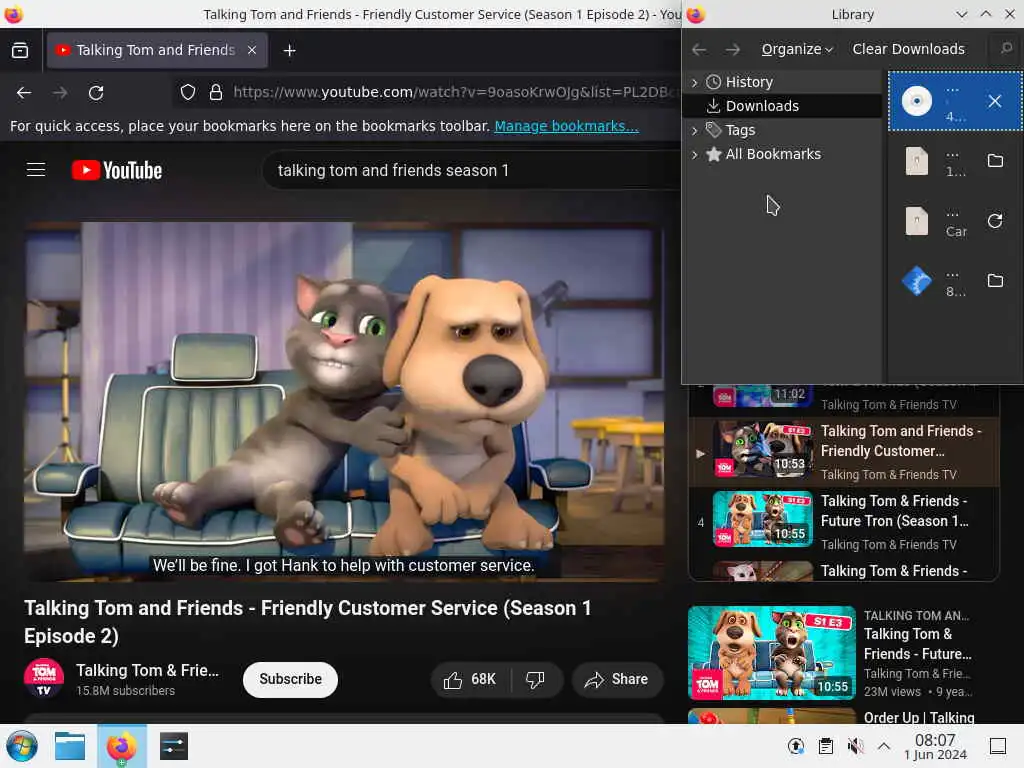This screenshot has width=1024, height=768.
Task: Open YouTube hamburger guide menu
Action: 36,170
